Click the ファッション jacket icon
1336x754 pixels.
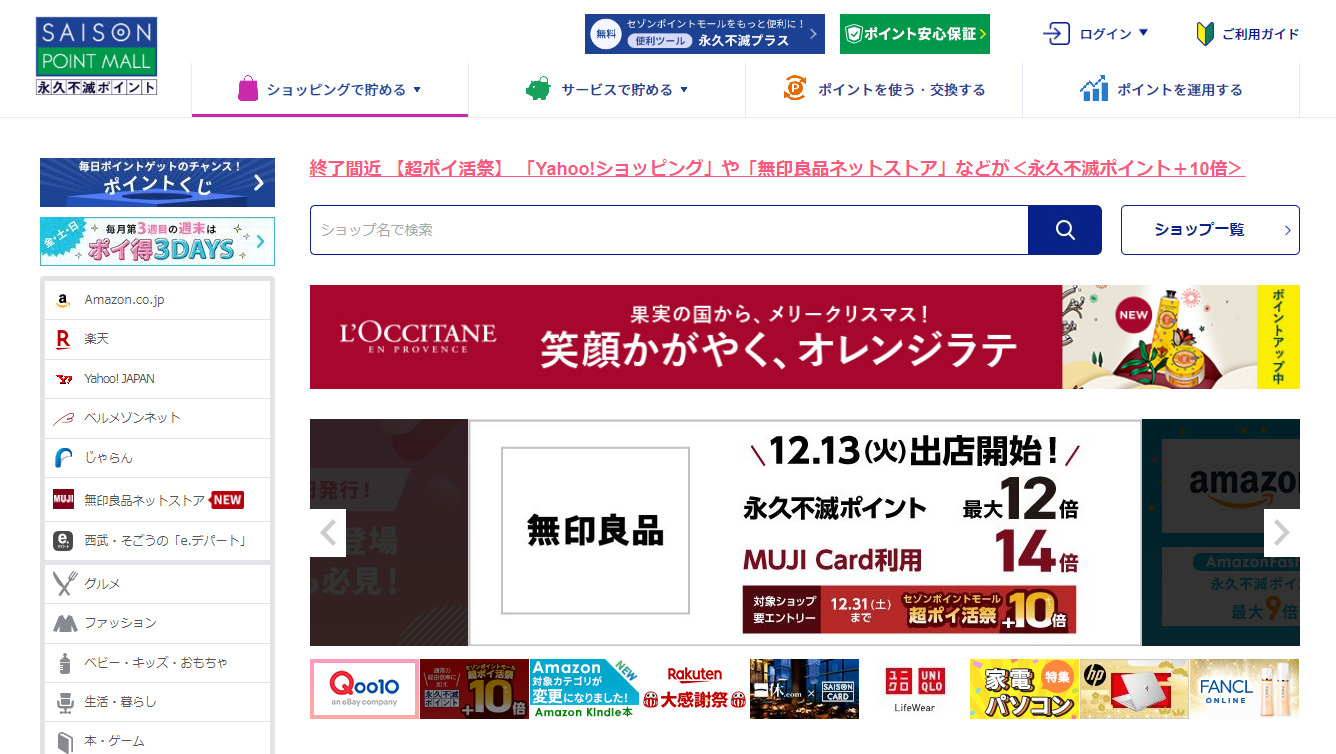[x=65, y=623]
